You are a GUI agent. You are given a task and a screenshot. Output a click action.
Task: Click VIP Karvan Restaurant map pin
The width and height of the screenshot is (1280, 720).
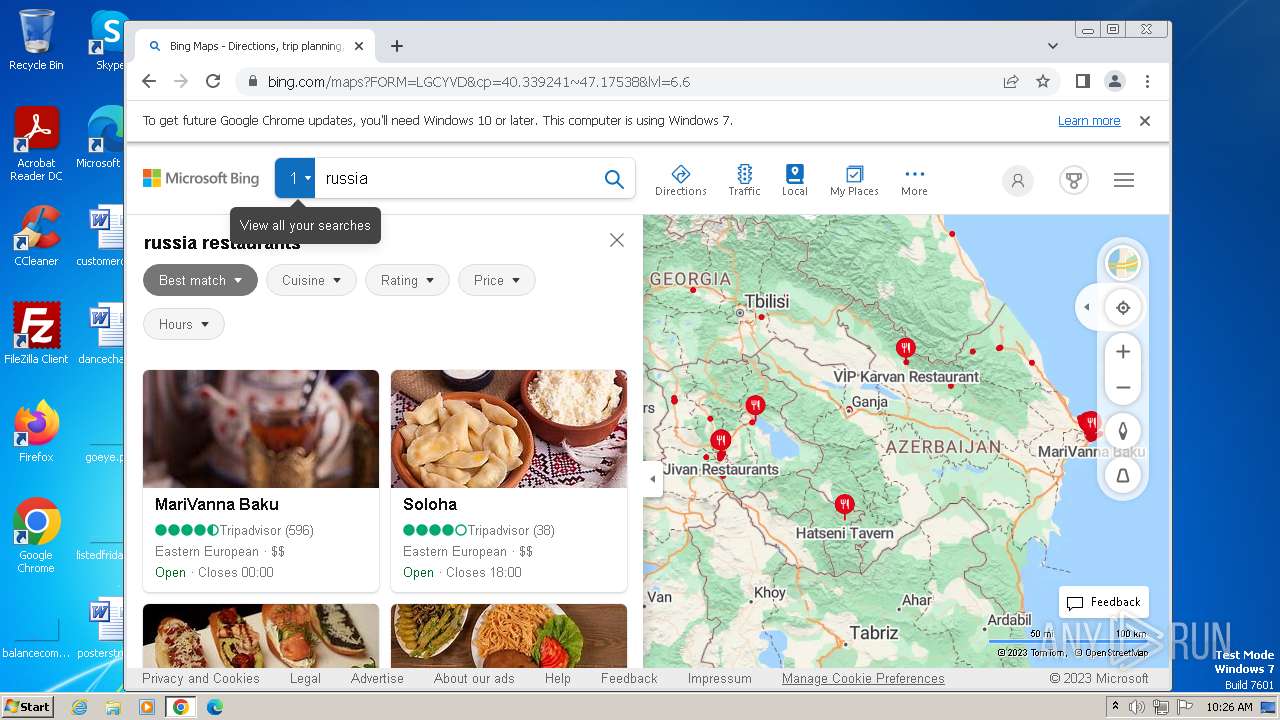905,349
